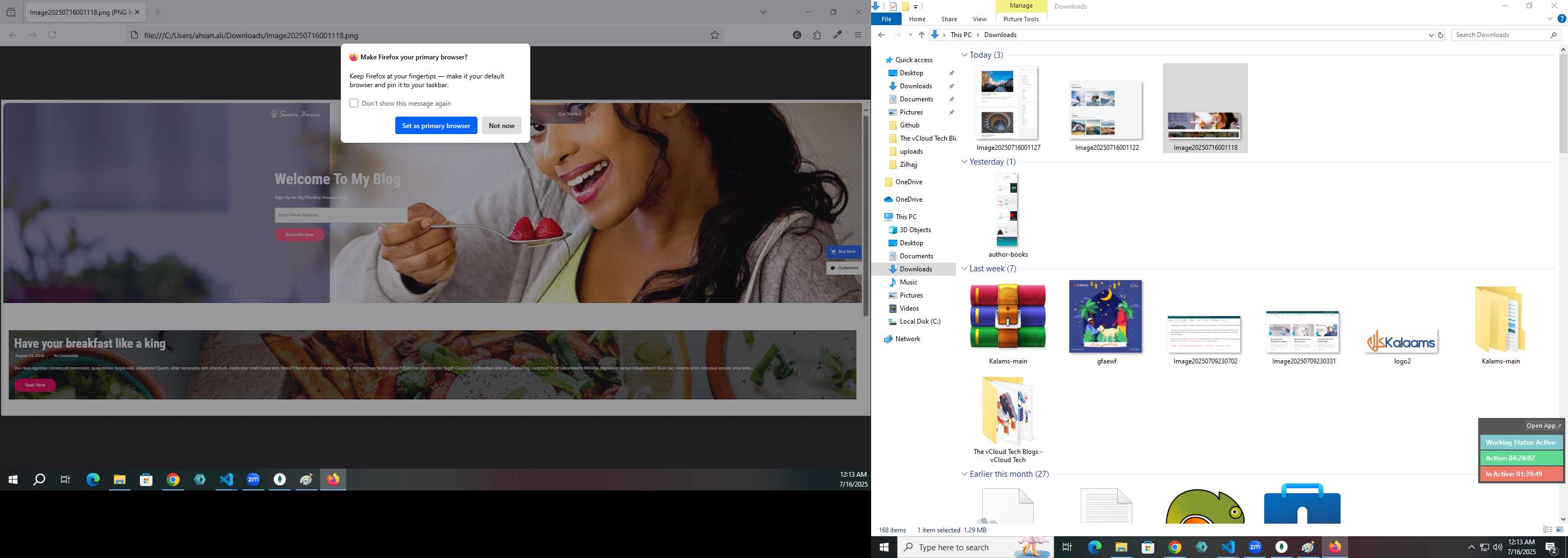The image size is (1568, 558).
Task: Click the Firefox reload page icon
Action: point(52,35)
